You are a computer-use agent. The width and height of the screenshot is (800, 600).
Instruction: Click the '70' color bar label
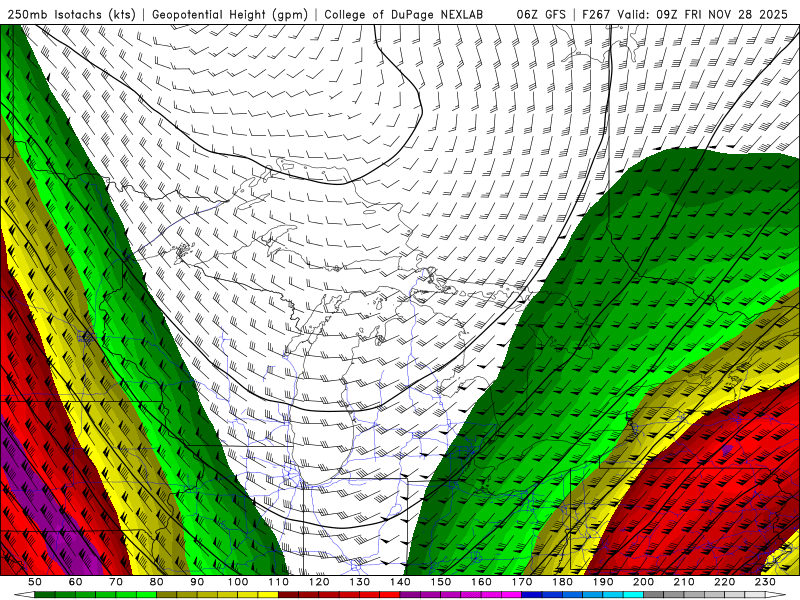[x=116, y=582]
